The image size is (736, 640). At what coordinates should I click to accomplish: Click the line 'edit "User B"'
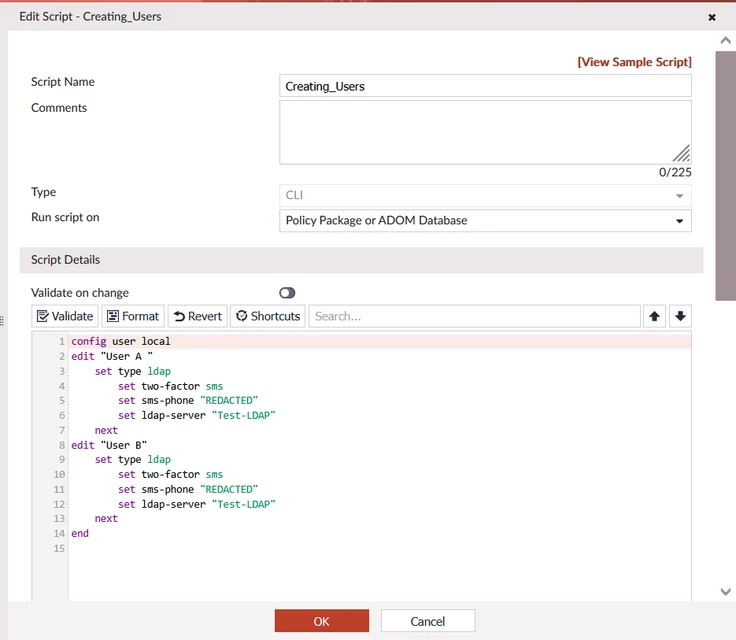pyautogui.click(x=109, y=445)
